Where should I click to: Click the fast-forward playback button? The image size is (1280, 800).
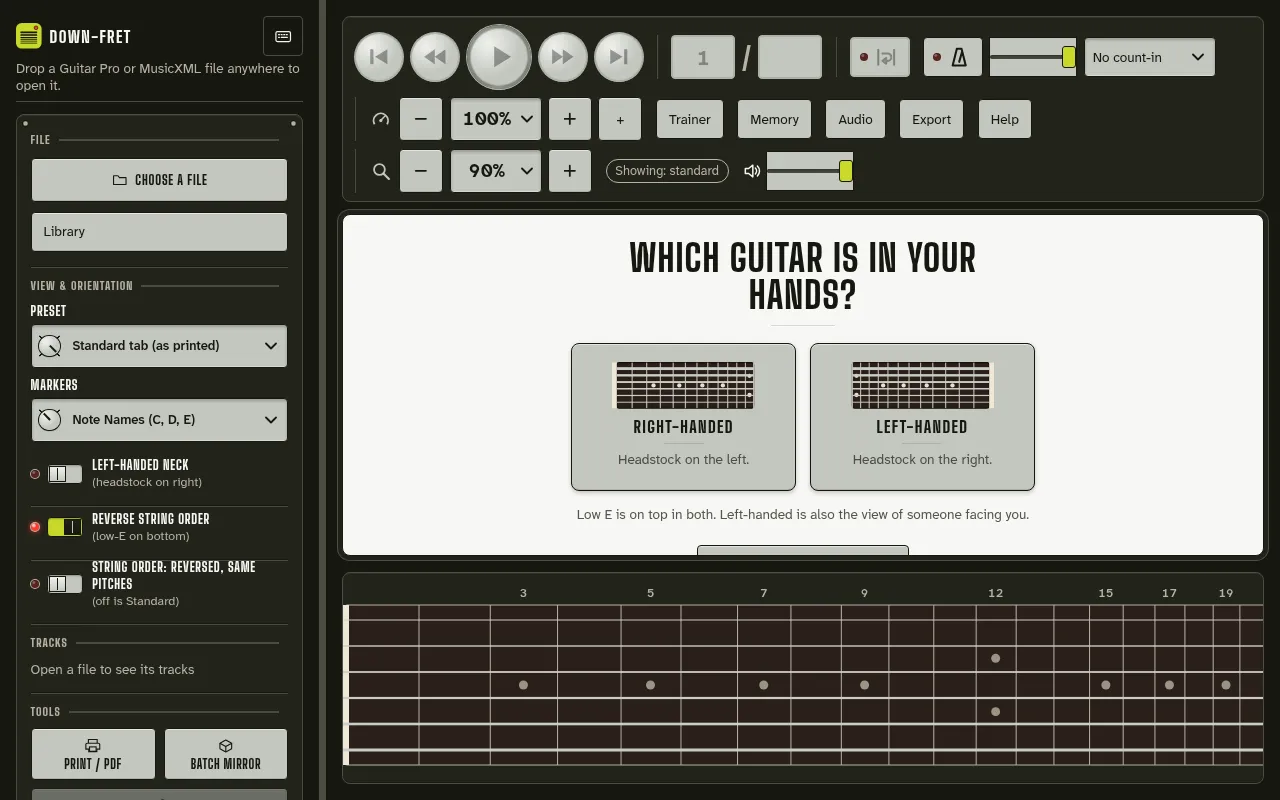(563, 57)
